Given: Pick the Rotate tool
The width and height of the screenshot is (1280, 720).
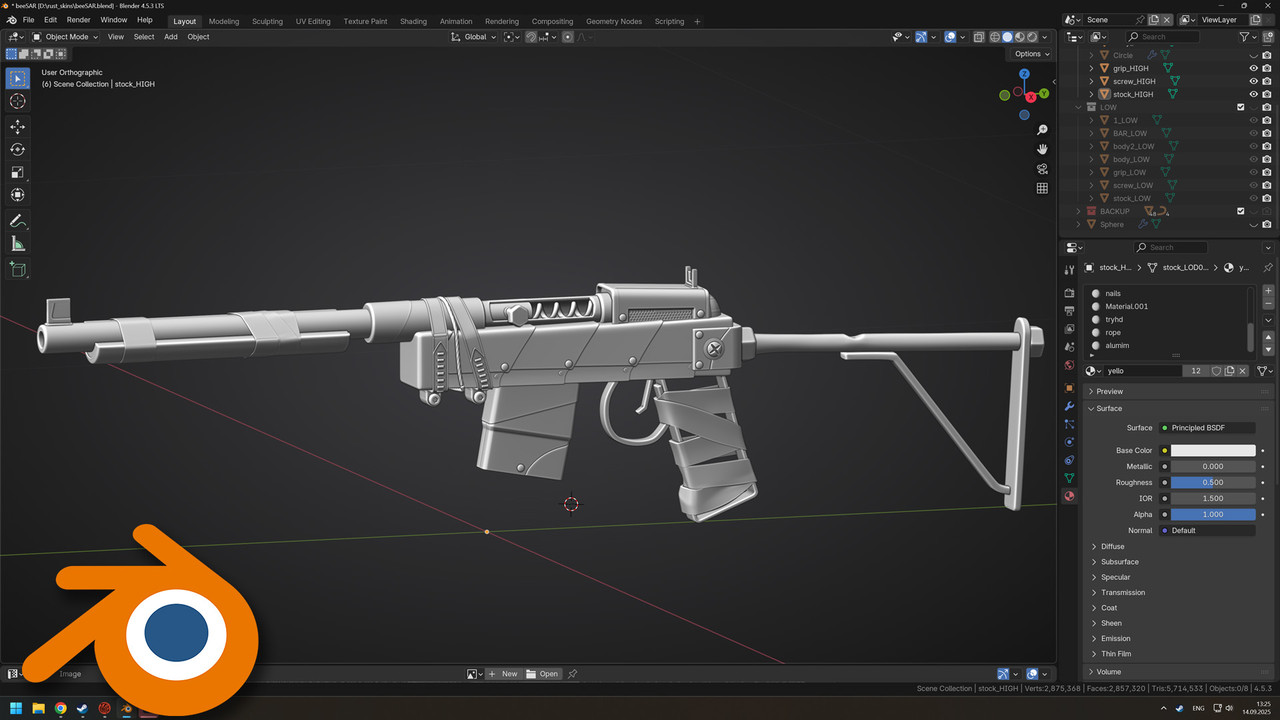Looking at the screenshot, I should click(x=17, y=149).
